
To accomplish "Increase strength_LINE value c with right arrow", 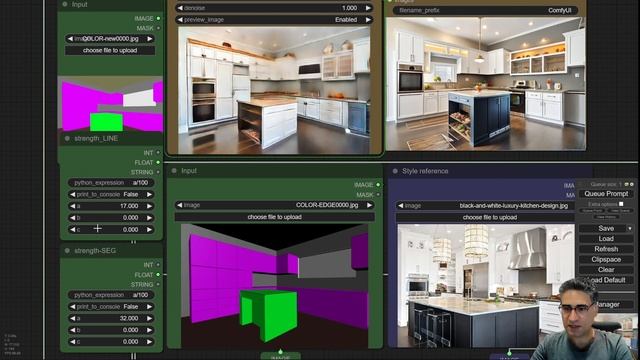I will pyautogui.click(x=149, y=229).
